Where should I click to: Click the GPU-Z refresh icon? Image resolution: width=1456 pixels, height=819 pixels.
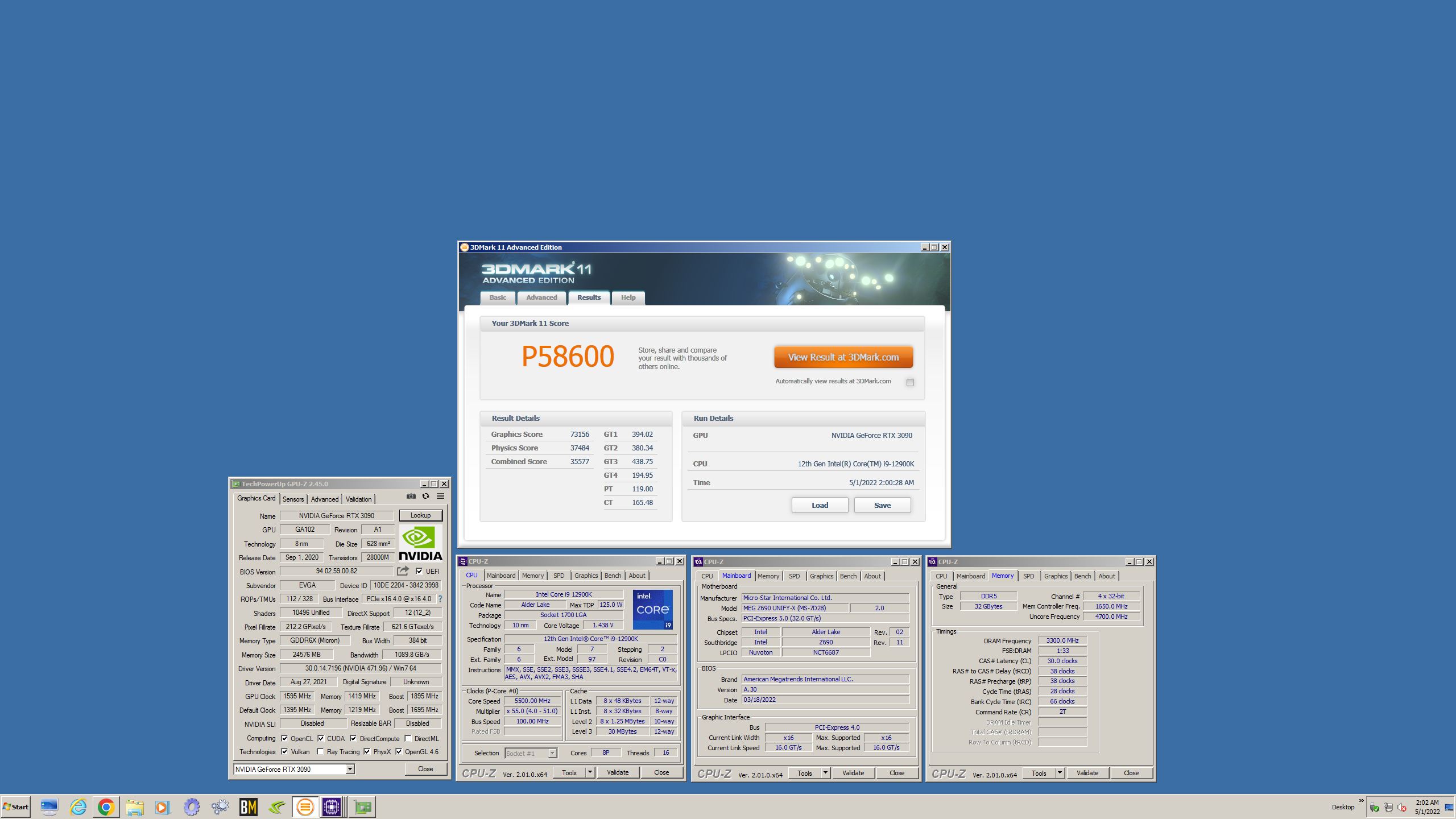pyautogui.click(x=425, y=496)
